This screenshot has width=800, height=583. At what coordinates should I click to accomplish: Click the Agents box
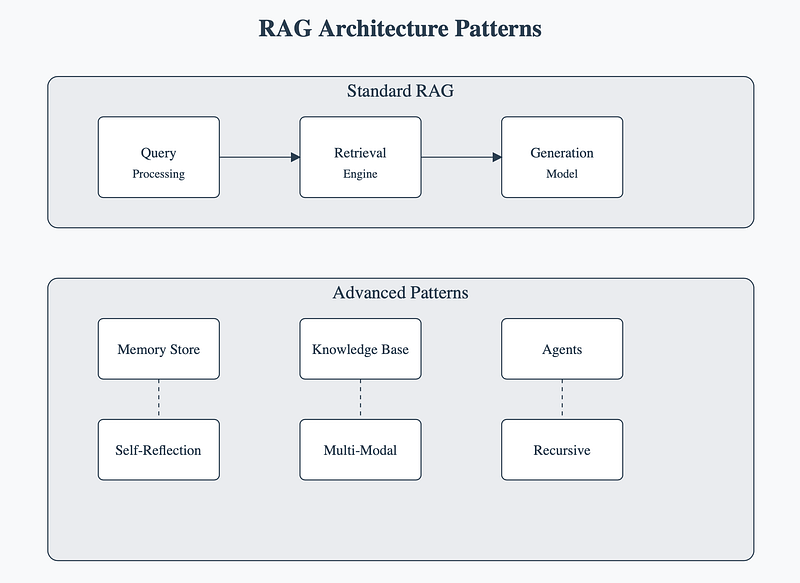(562, 349)
